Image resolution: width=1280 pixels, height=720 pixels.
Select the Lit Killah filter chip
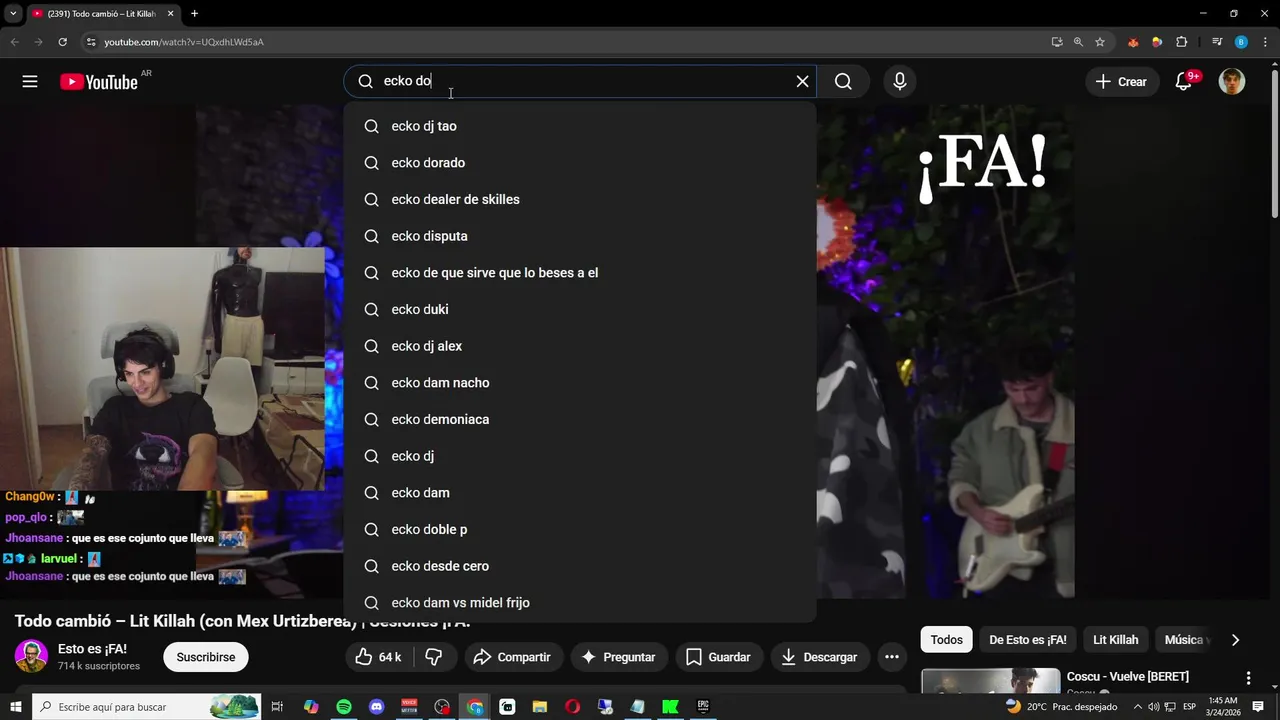pos(1115,640)
